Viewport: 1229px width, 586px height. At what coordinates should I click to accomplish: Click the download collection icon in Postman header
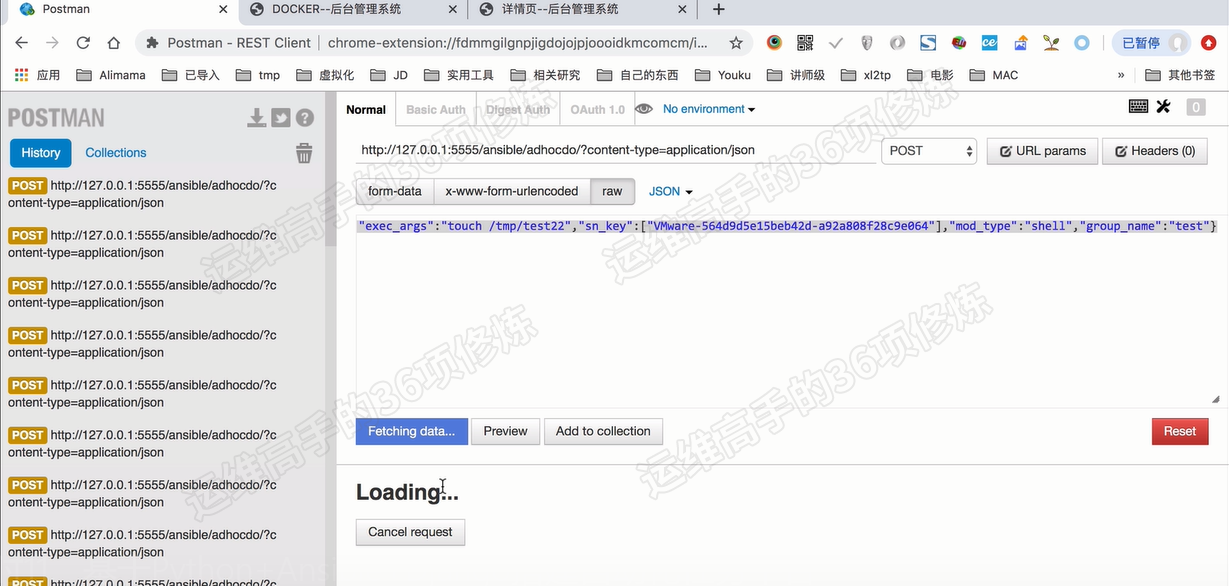pyautogui.click(x=256, y=116)
